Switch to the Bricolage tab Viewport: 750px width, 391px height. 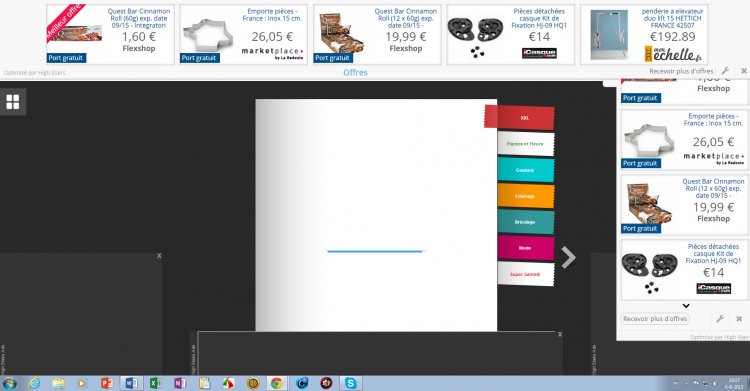point(525,222)
